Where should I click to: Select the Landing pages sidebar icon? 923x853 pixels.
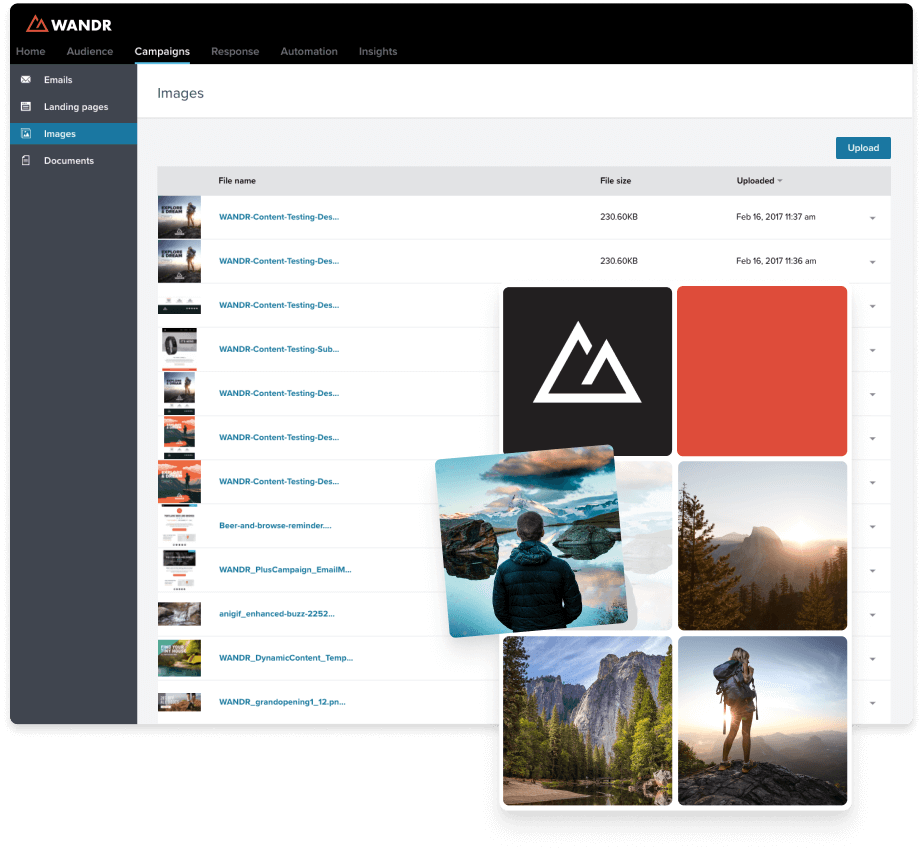pyautogui.click(x=26, y=107)
